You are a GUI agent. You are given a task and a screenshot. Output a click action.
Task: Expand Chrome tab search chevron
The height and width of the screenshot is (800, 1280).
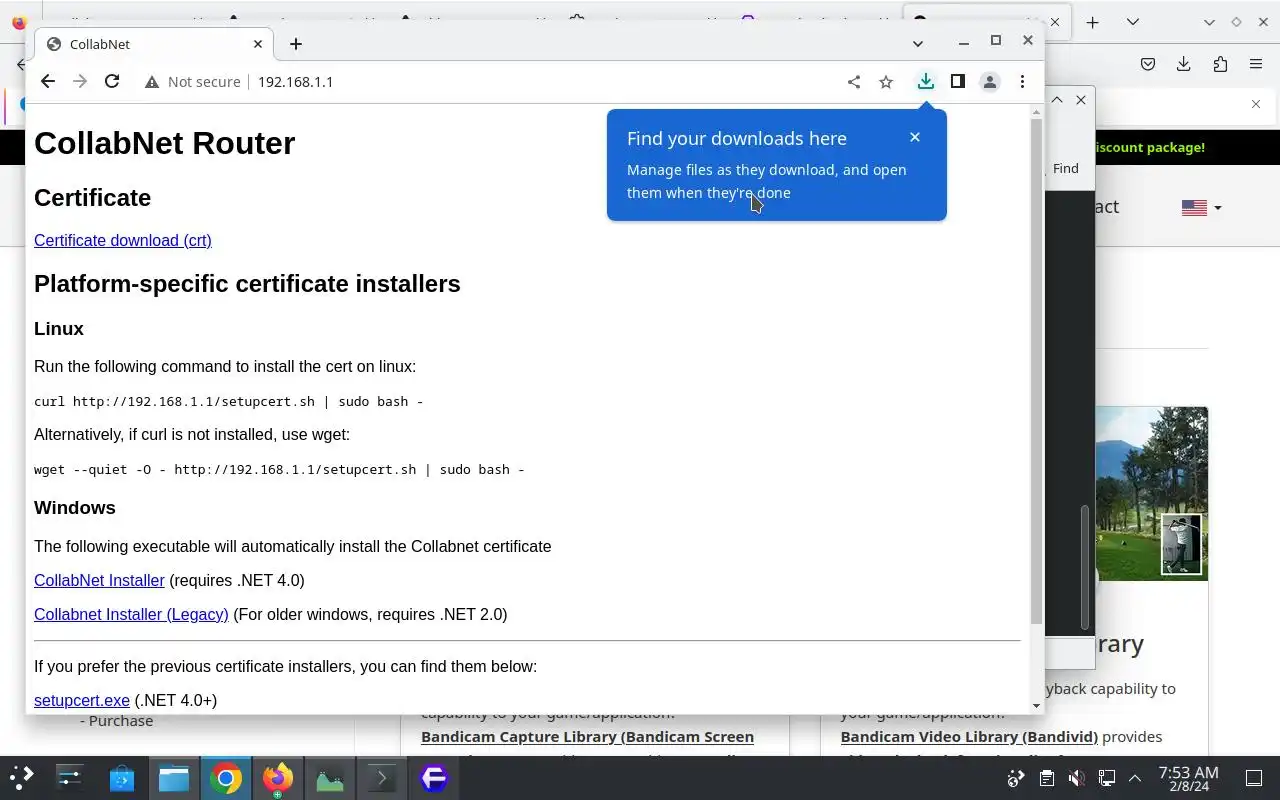pyautogui.click(x=918, y=44)
